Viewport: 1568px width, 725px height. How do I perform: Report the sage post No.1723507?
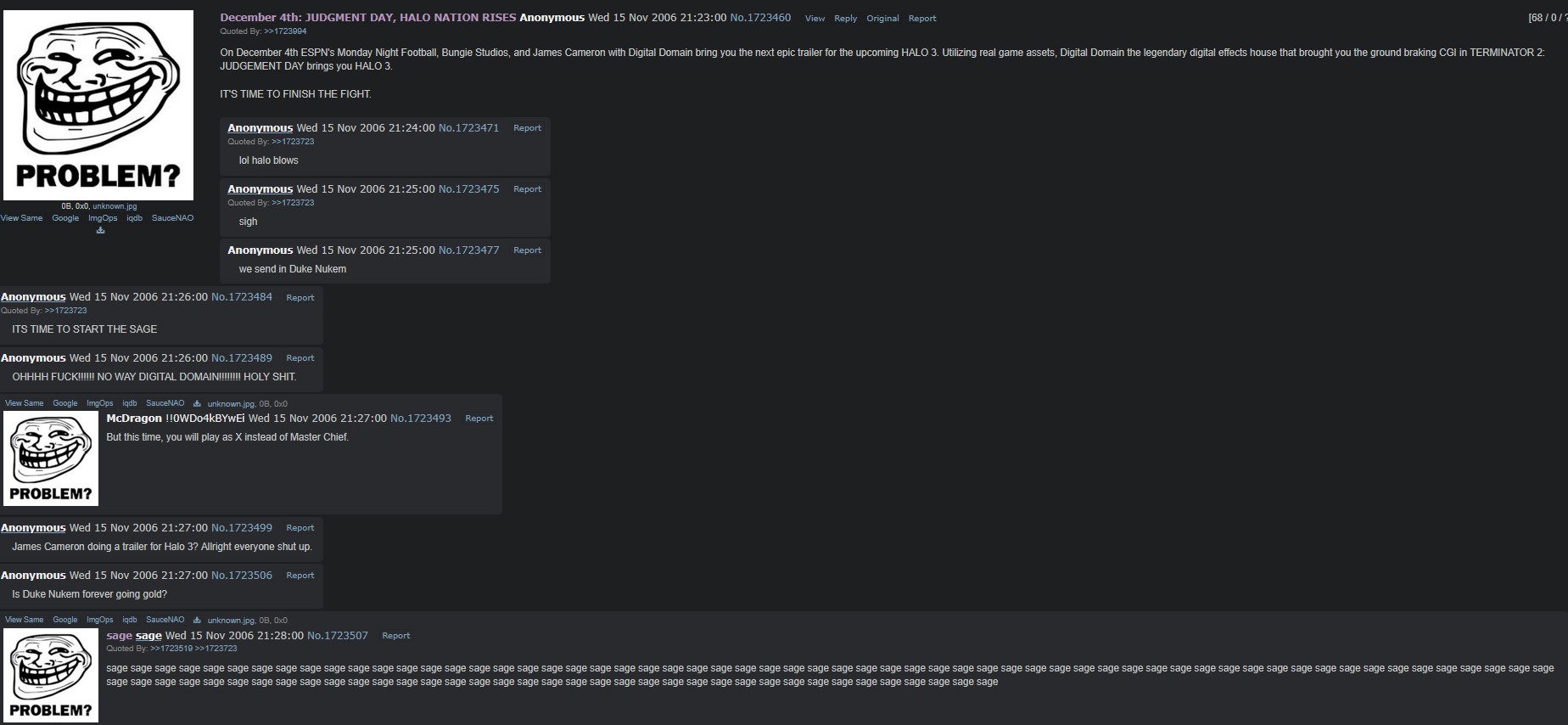[x=395, y=636]
